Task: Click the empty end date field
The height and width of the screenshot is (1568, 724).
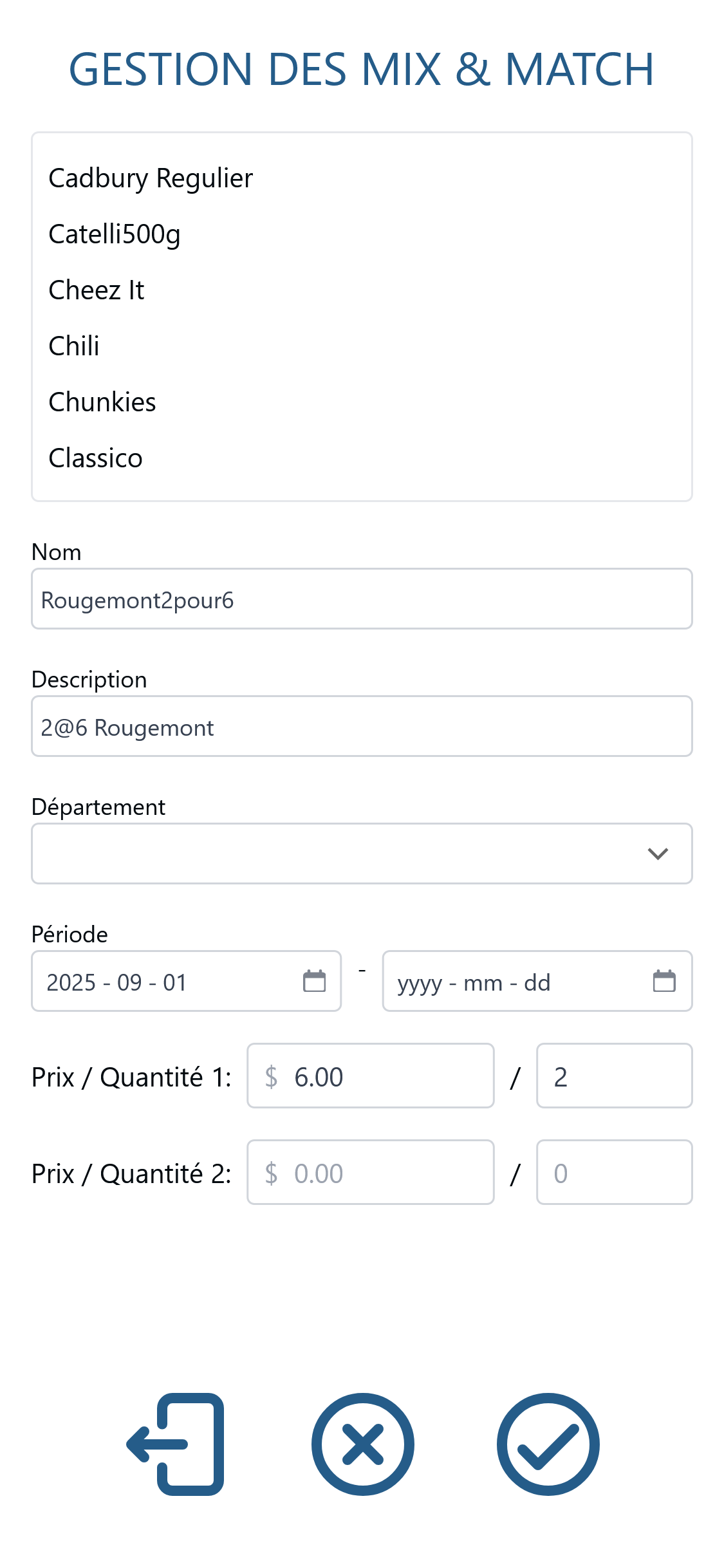Action: pos(537,981)
